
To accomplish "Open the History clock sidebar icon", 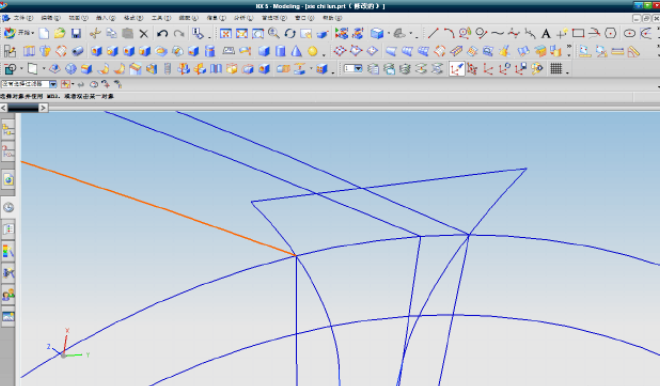I will click(8, 207).
